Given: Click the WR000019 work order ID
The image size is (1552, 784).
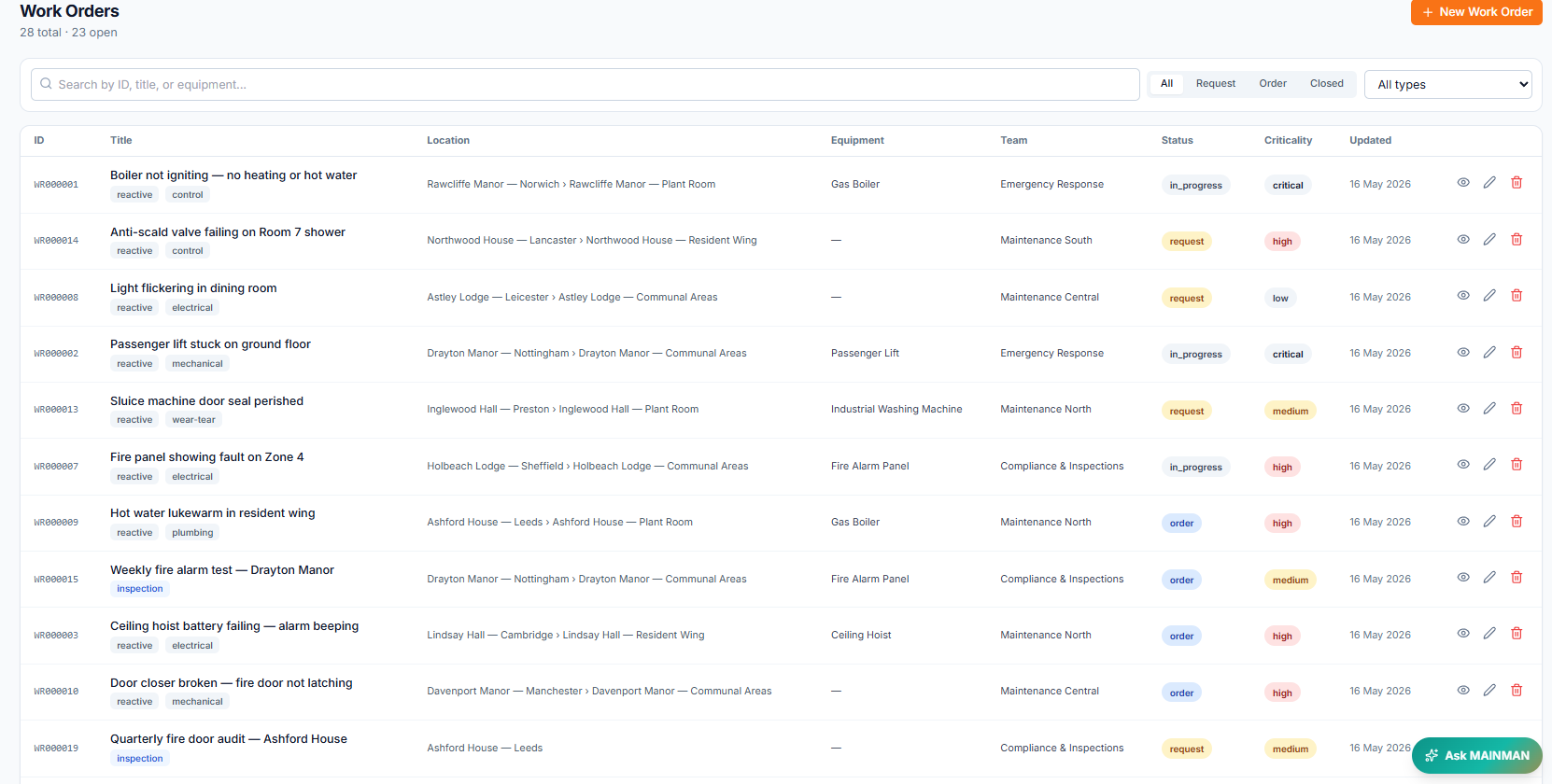Looking at the screenshot, I should (56, 749).
